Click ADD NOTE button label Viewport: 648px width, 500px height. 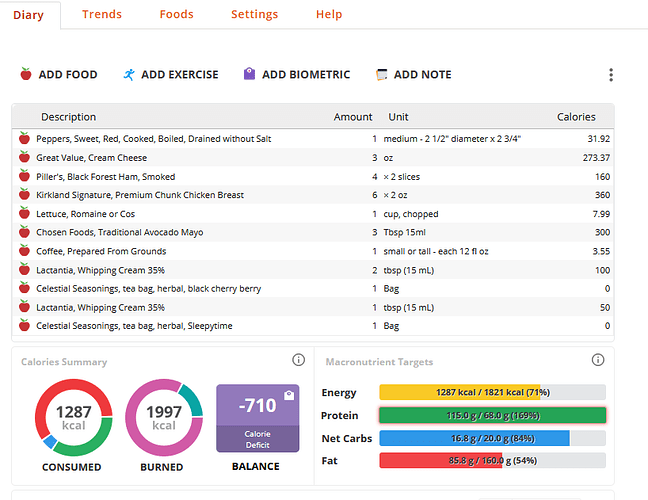422,75
